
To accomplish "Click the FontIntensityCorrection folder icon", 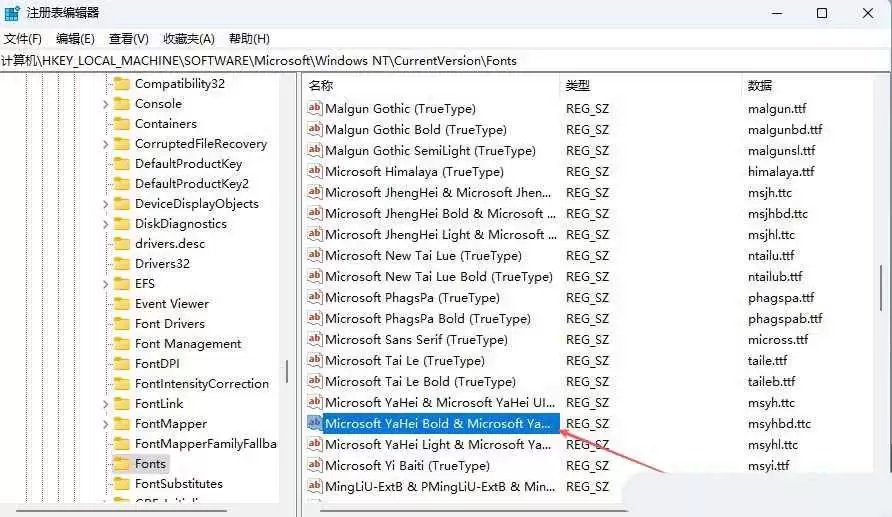I will pos(122,383).
